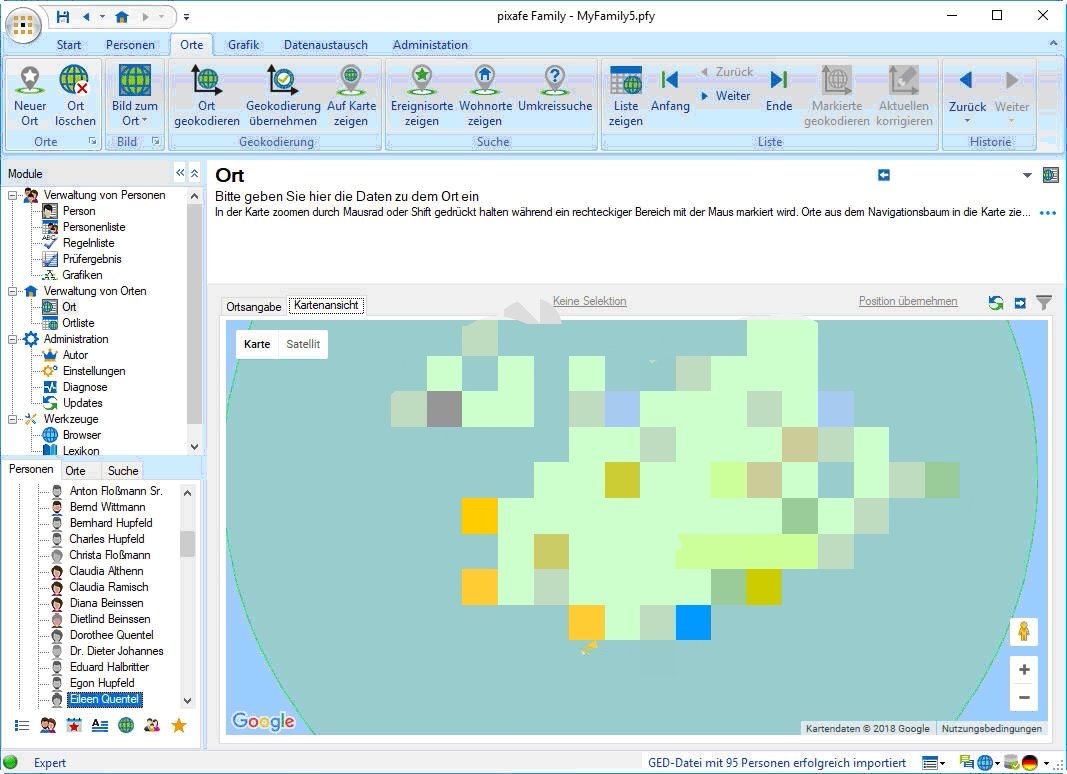Open the Datenaustausch ribbon tab
Image resolution: width=1067 pixels, height=774 pixels.
tap(325, 45)
